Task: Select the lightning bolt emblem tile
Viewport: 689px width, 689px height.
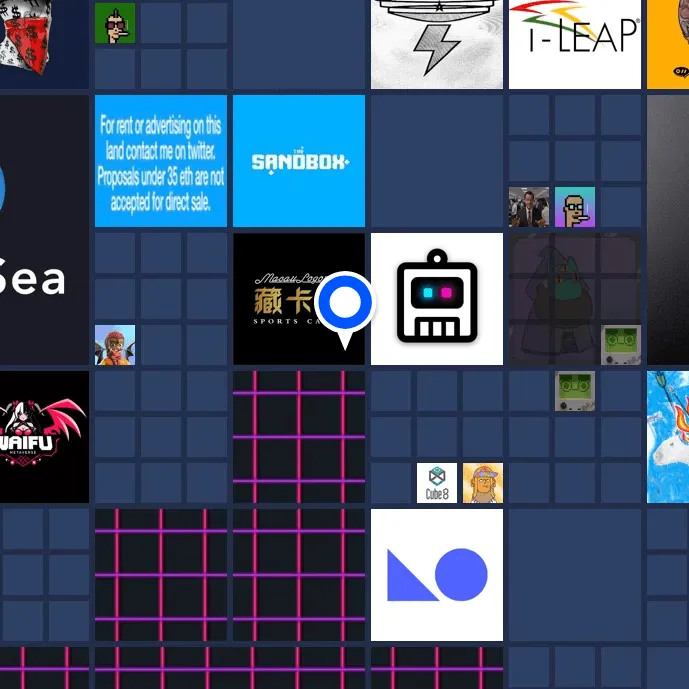Action: [x=437, y=44]
